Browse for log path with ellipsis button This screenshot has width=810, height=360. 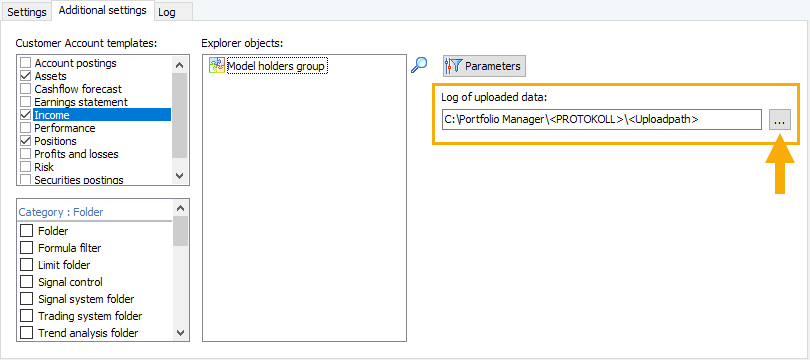(780, 119)
